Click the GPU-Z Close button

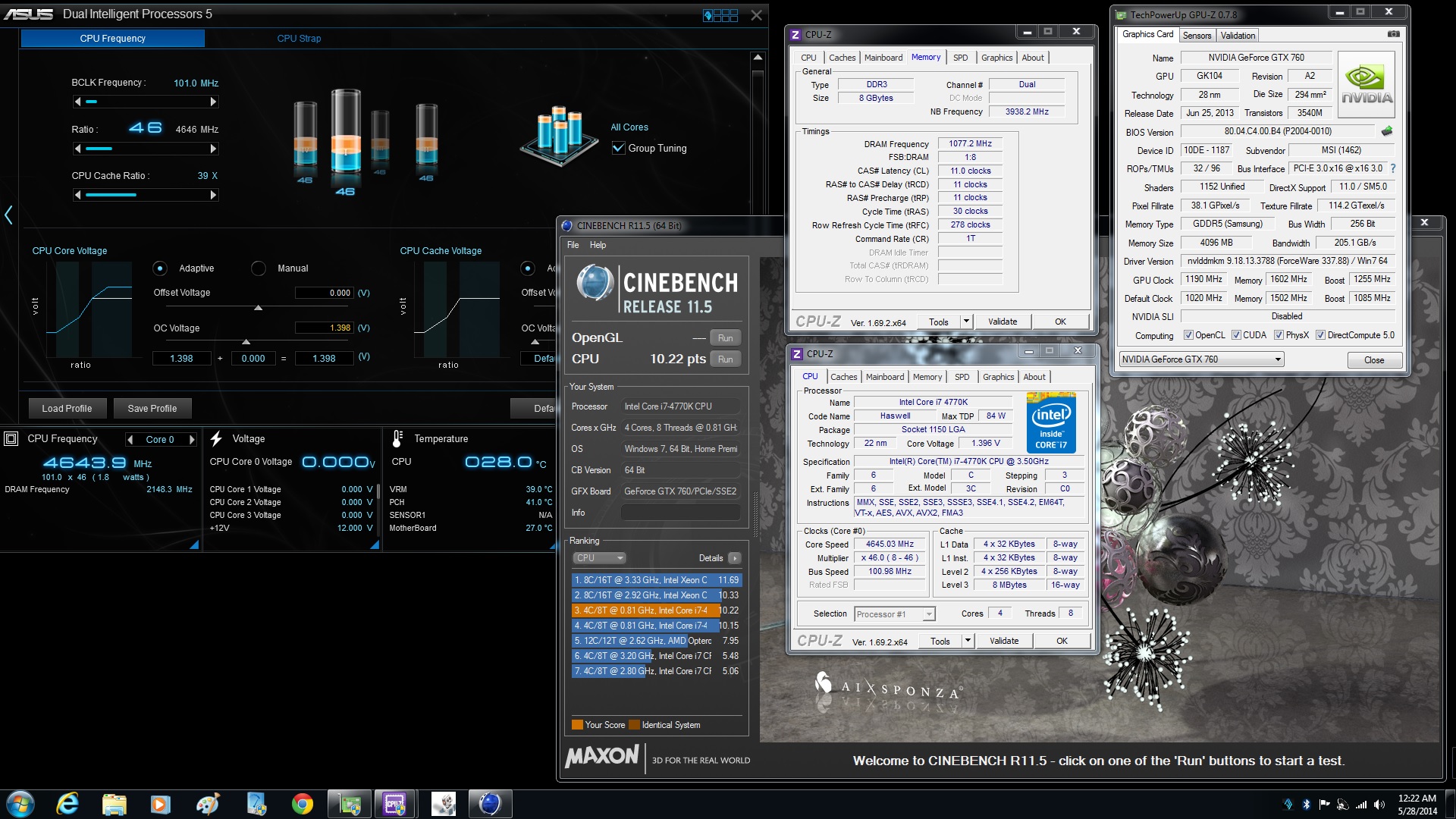(x=1373, y=360)
